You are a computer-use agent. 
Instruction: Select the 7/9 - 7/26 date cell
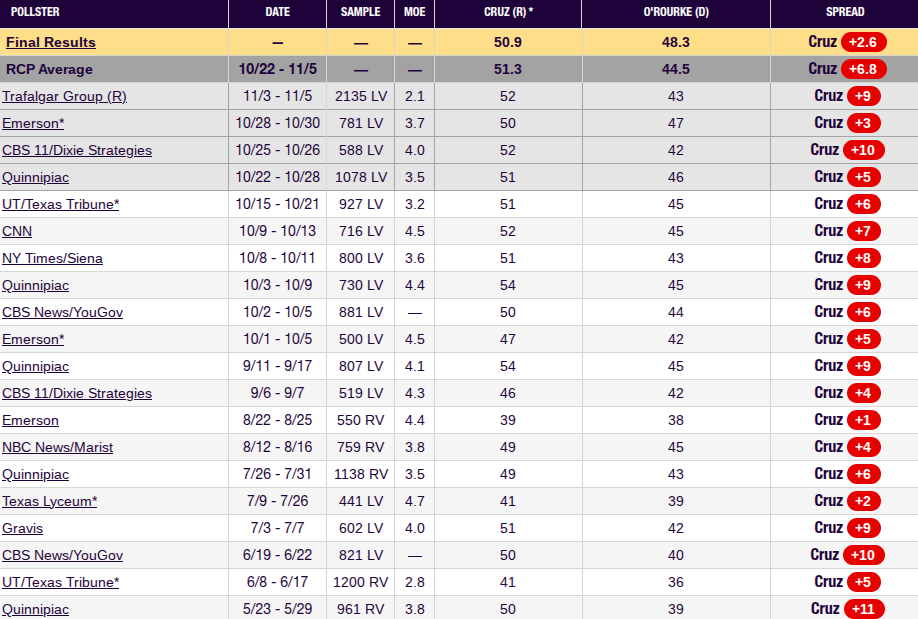[278, 501]
